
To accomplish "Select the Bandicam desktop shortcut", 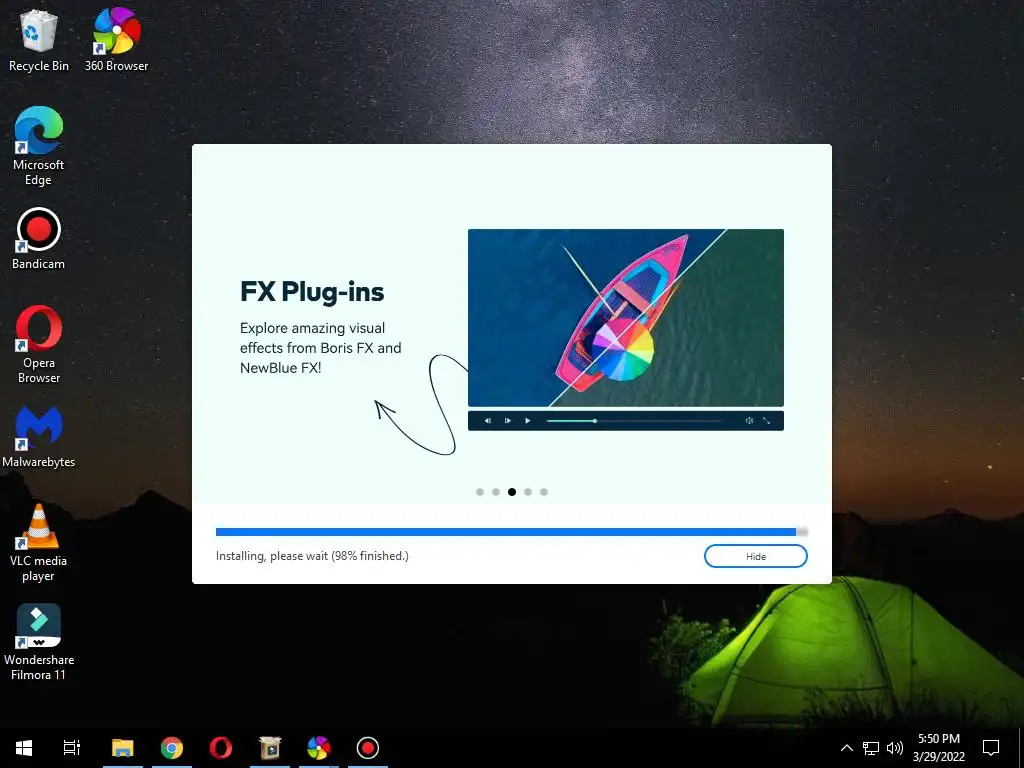I will pos(39,238).
